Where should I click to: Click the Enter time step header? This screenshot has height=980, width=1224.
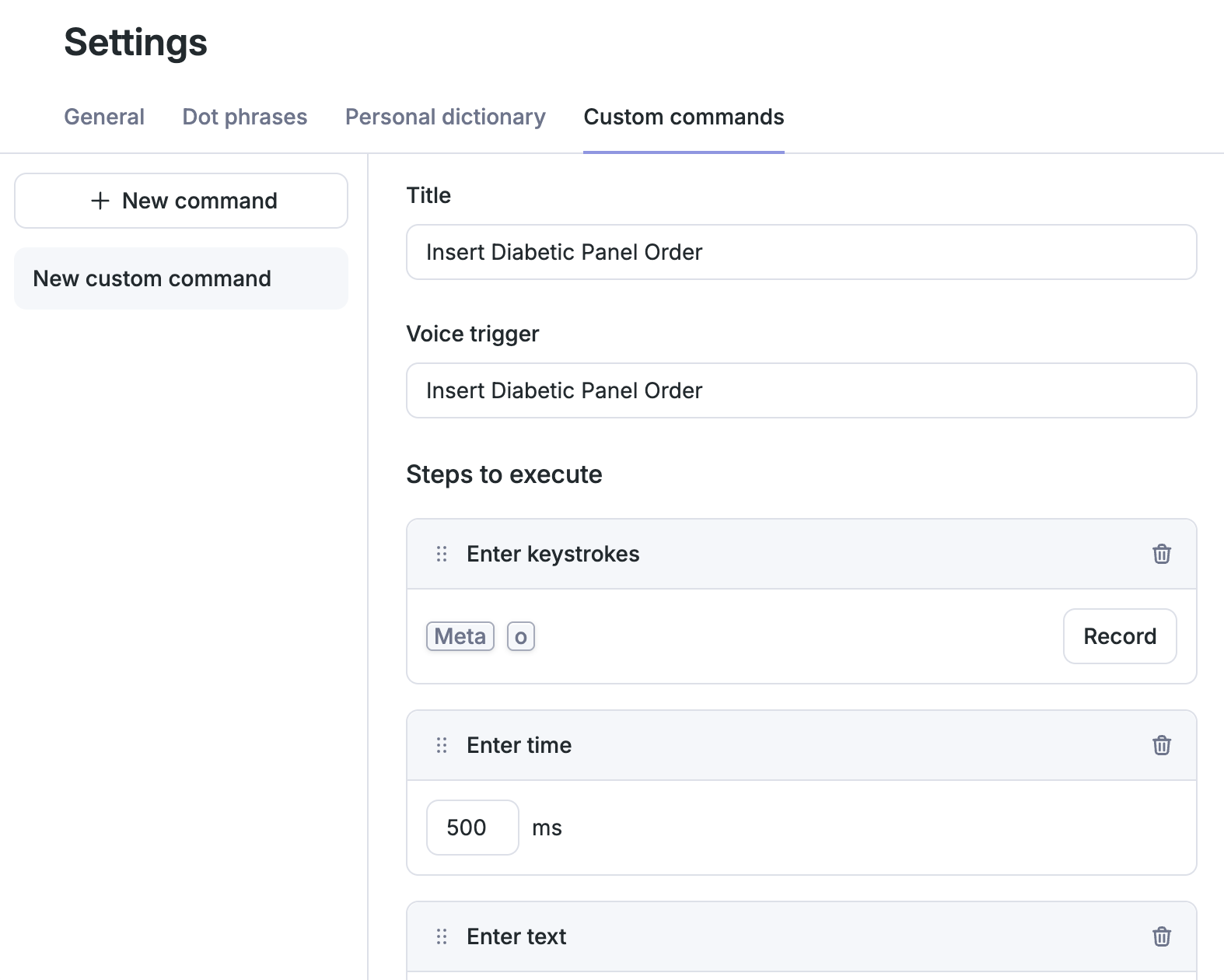click(802, 745)
